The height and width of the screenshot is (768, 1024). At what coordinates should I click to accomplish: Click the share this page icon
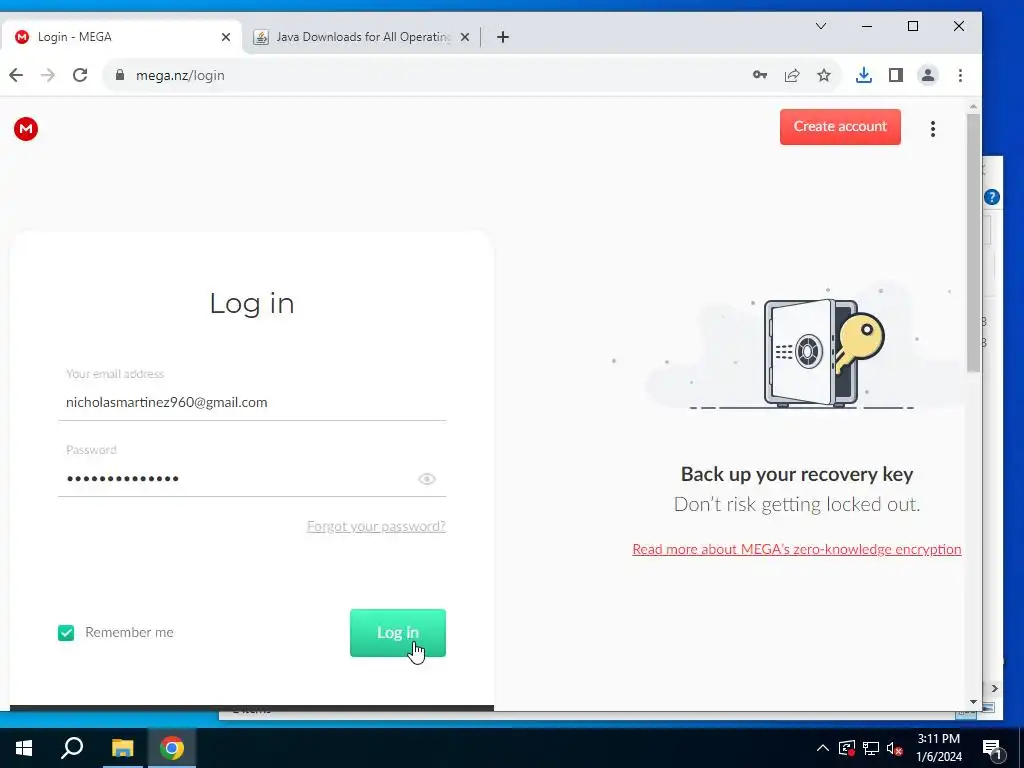click(x=792, y=75)
